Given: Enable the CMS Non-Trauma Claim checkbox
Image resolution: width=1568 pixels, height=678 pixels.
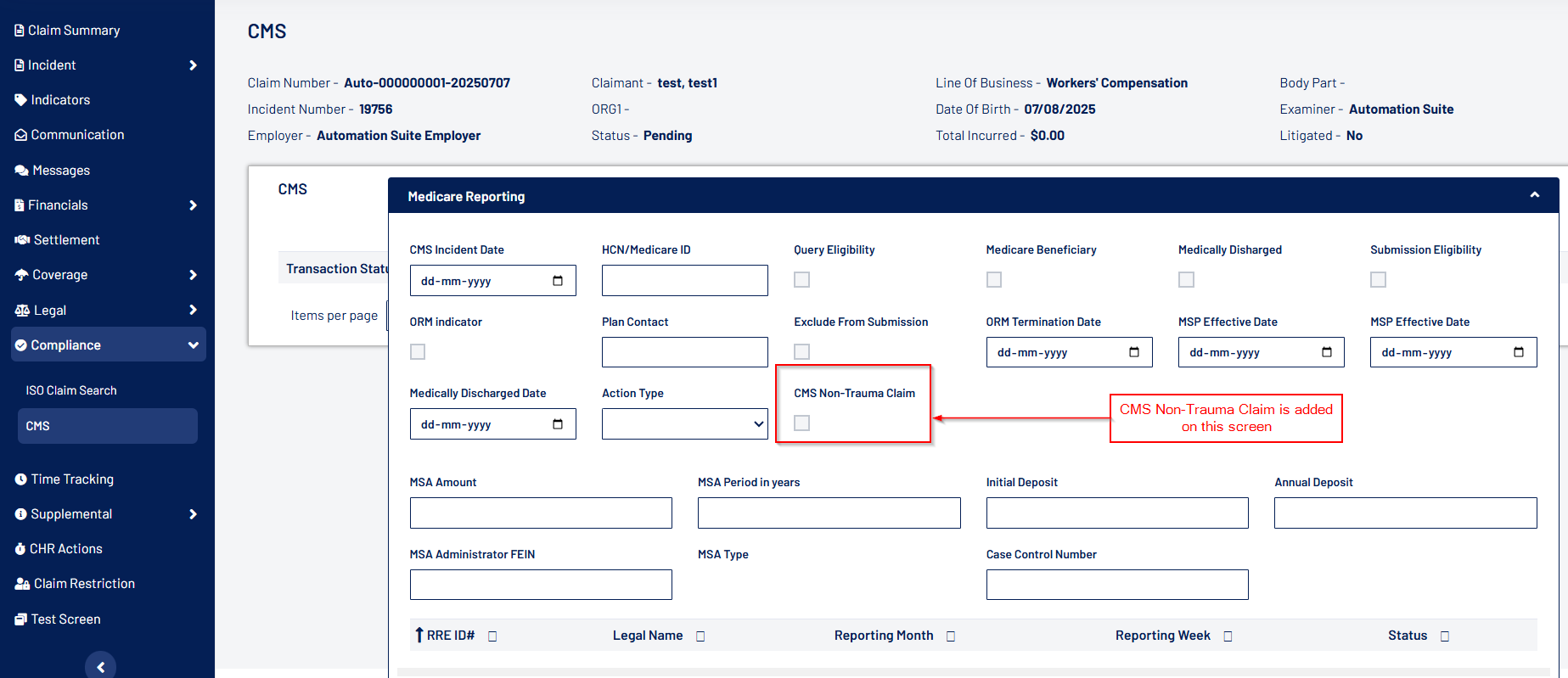Looking at the screenshot, I should pos(801,423).
